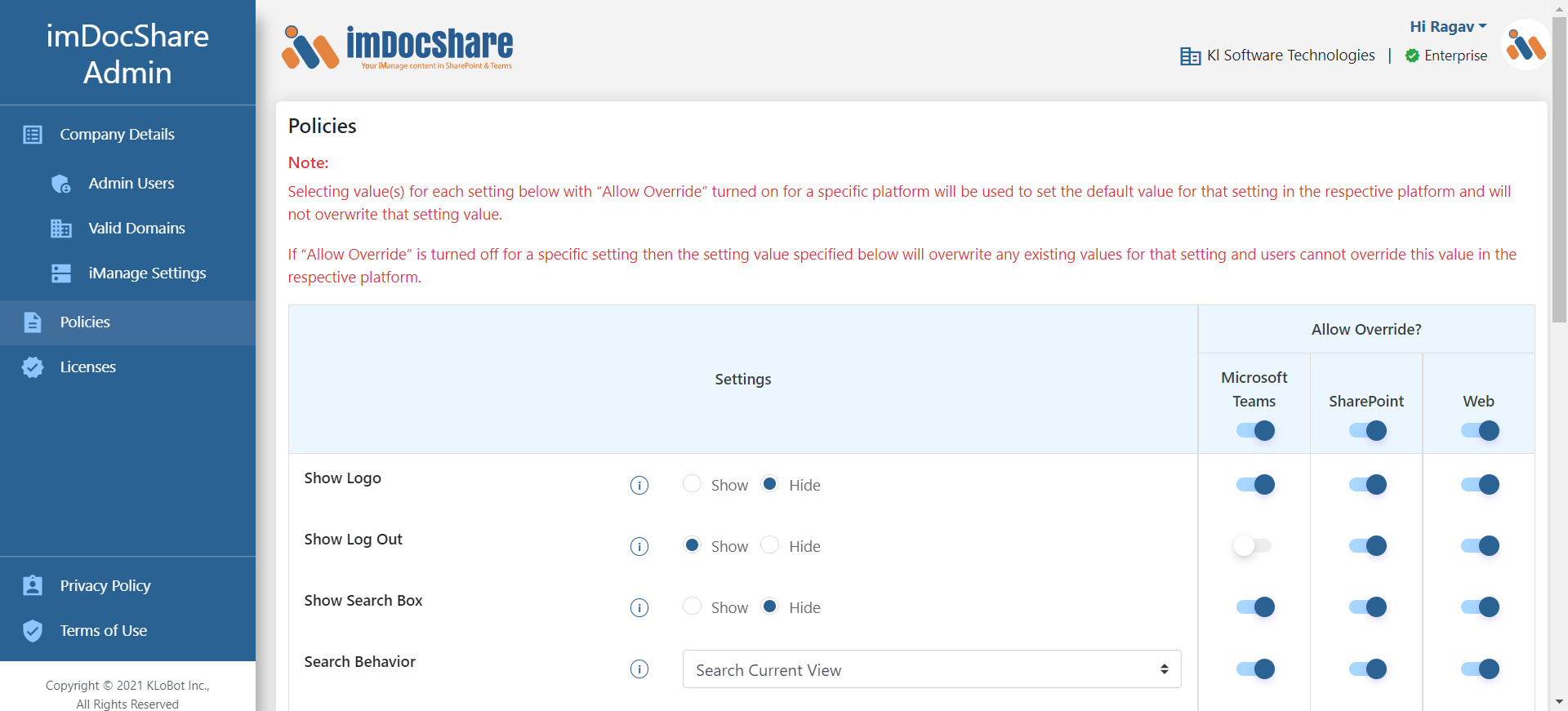Click the company building icon near KI Software
Image resolution: width=1568 pixels, height=711 pixels.
tap(1191, 56)
